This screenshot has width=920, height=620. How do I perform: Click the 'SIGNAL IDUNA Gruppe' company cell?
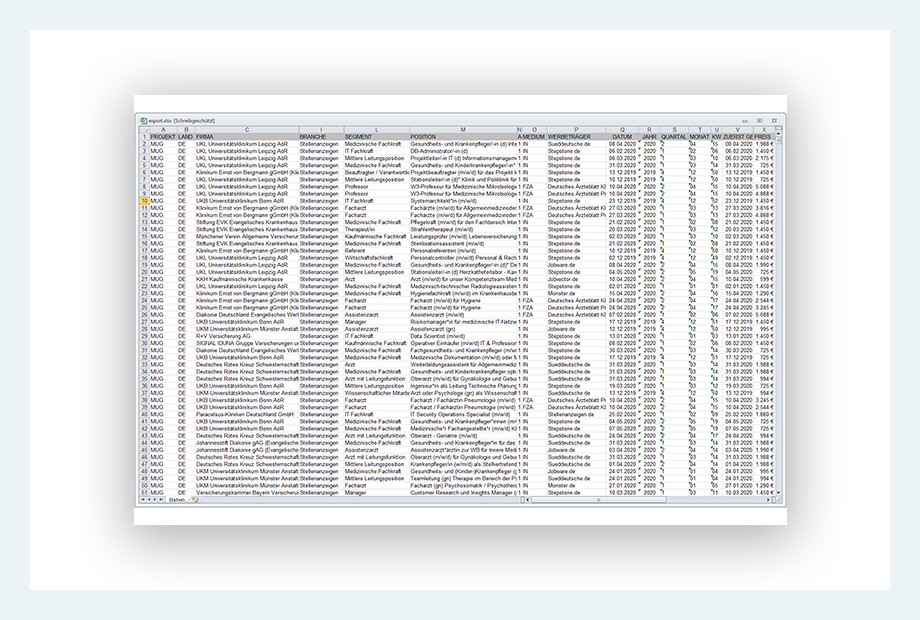(x=247, y=343)
